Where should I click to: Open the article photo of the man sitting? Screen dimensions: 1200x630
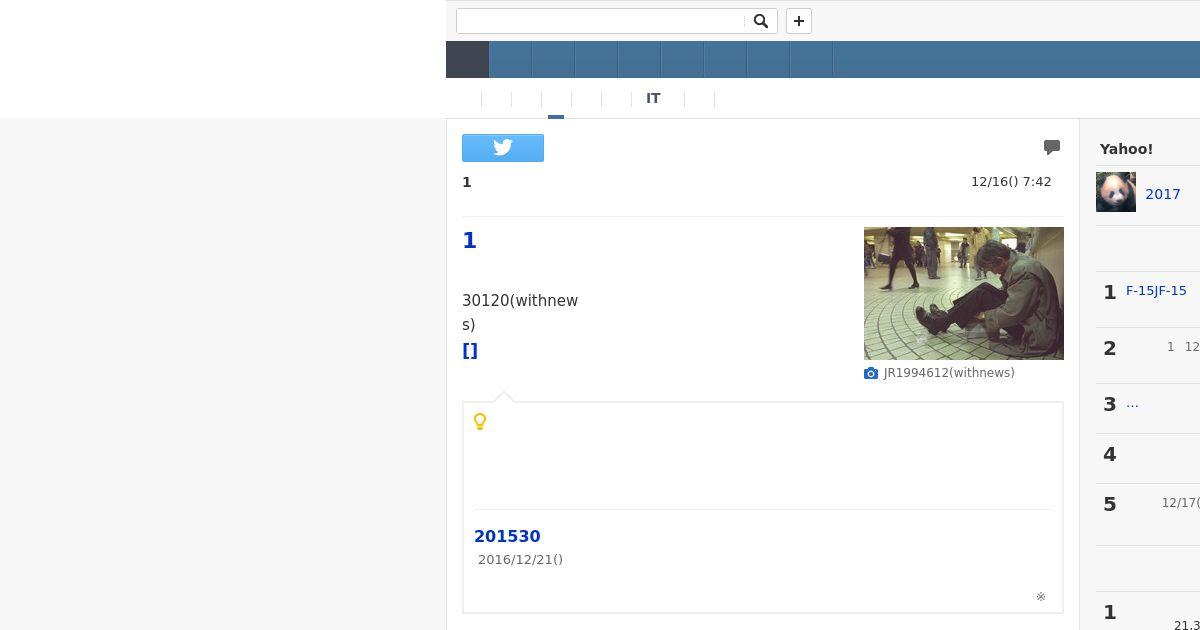(x=964, y=293)
